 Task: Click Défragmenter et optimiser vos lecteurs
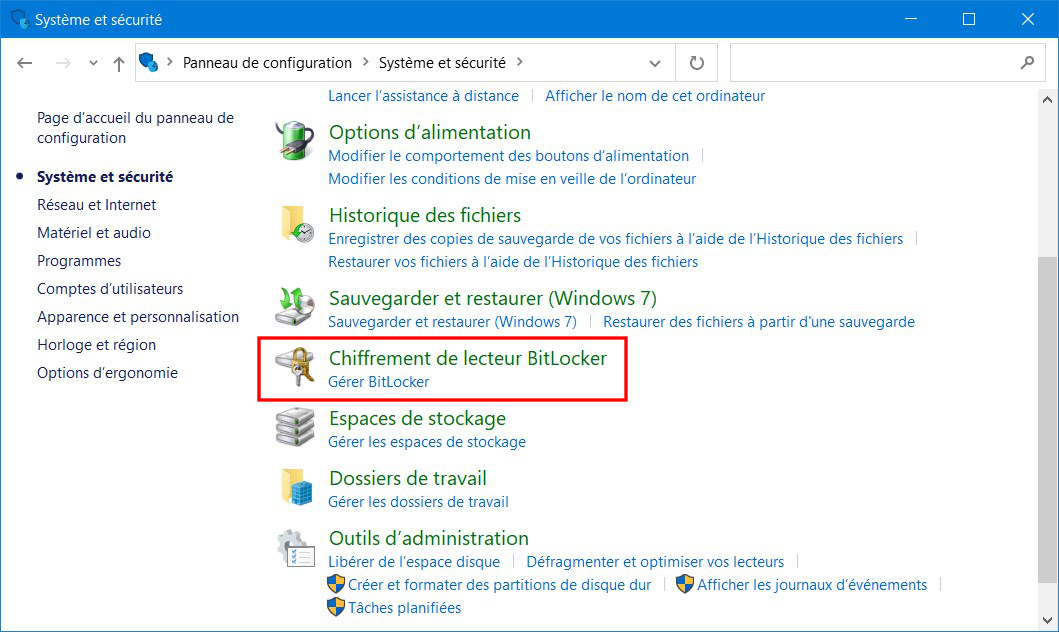(655, 562)
